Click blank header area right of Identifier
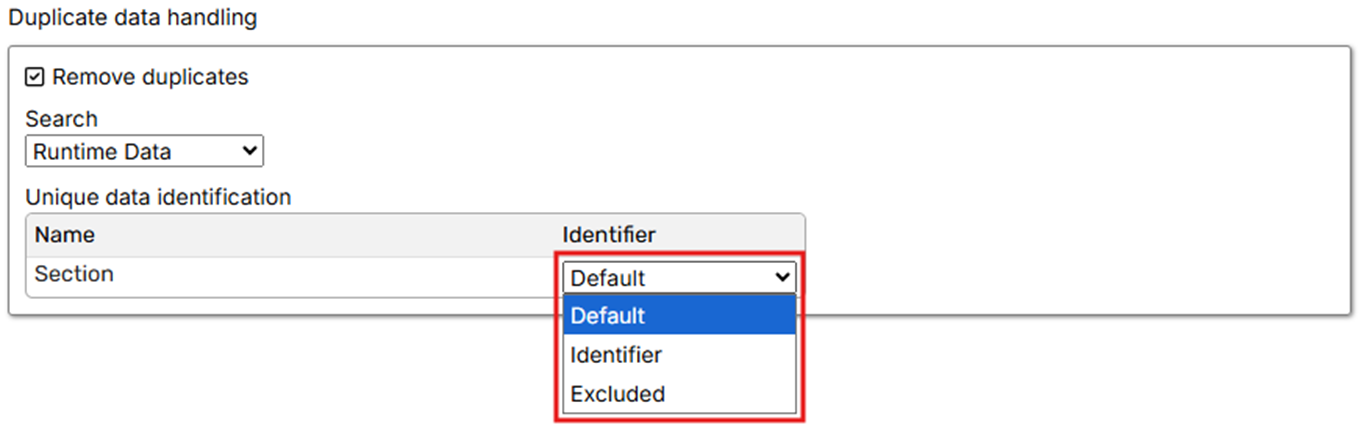 click(x=730, y=235)
